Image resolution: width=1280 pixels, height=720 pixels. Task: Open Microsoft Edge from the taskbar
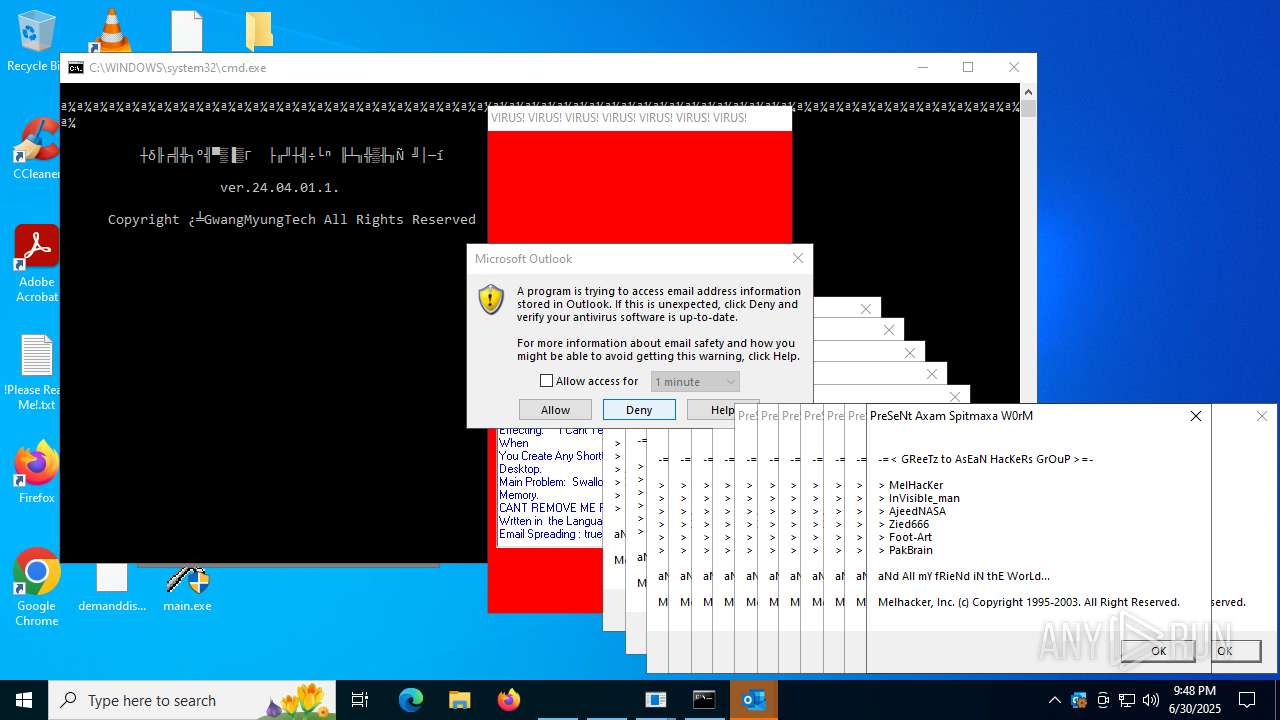coord(411,700)
